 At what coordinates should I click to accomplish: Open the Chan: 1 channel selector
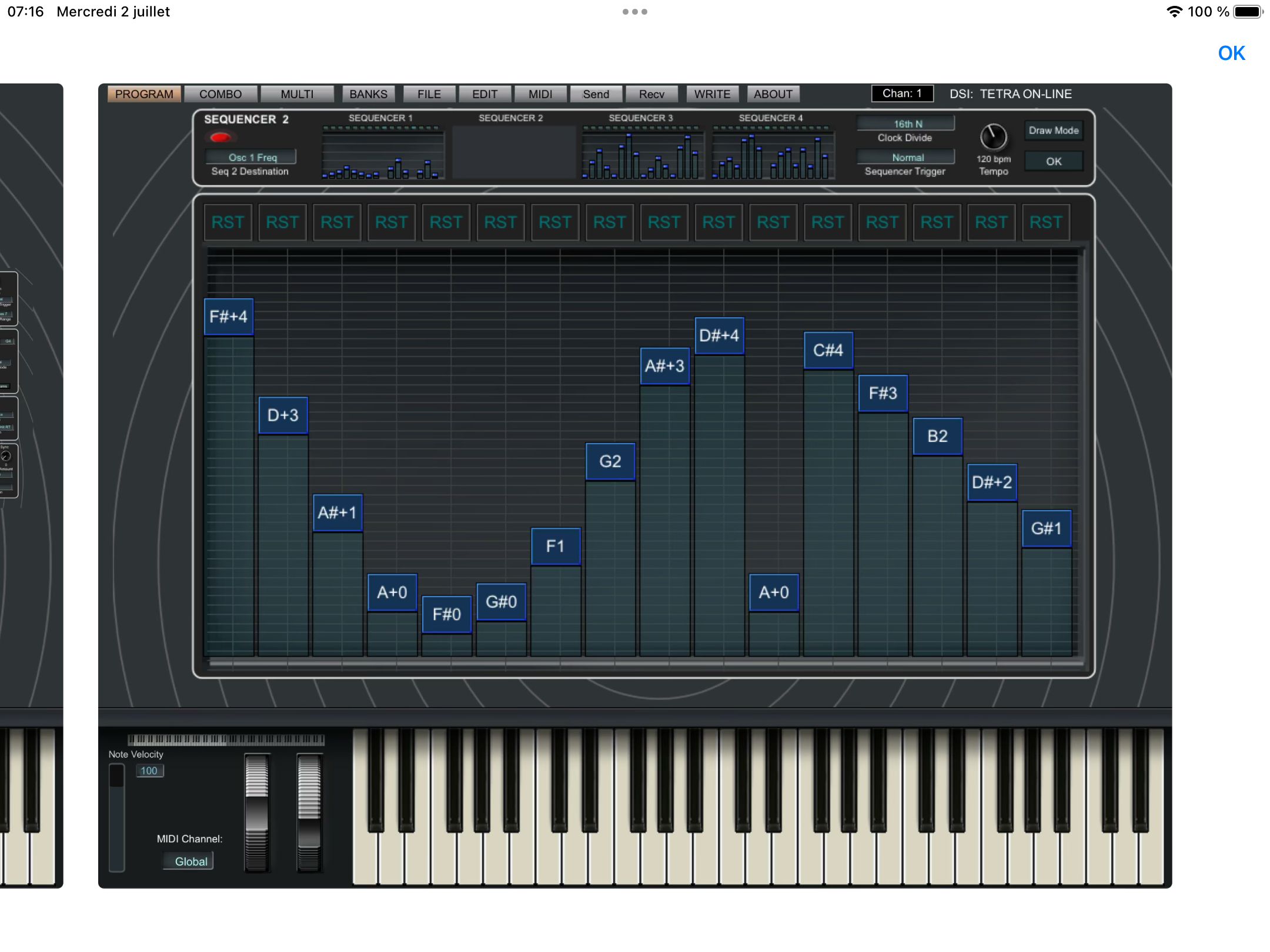click(x=903, y=93)
